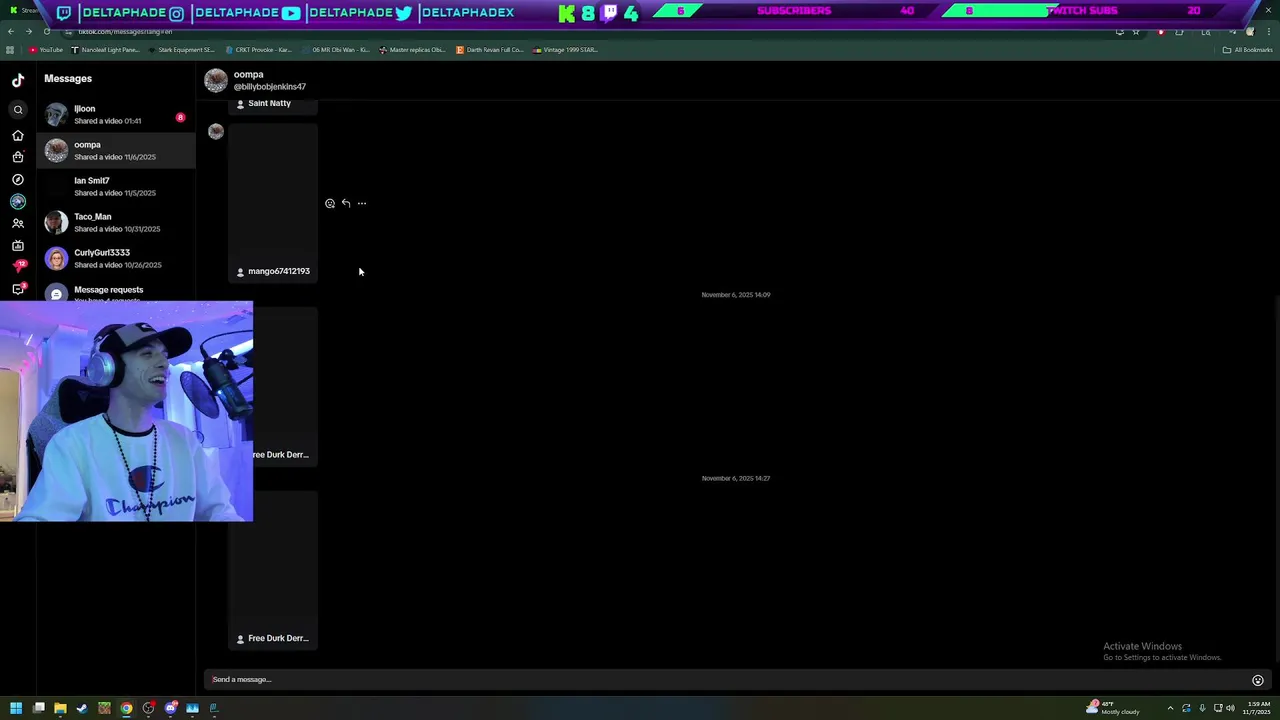
Task: Click @billybobjenkins47 handle in header
Action: pos(270,87)
